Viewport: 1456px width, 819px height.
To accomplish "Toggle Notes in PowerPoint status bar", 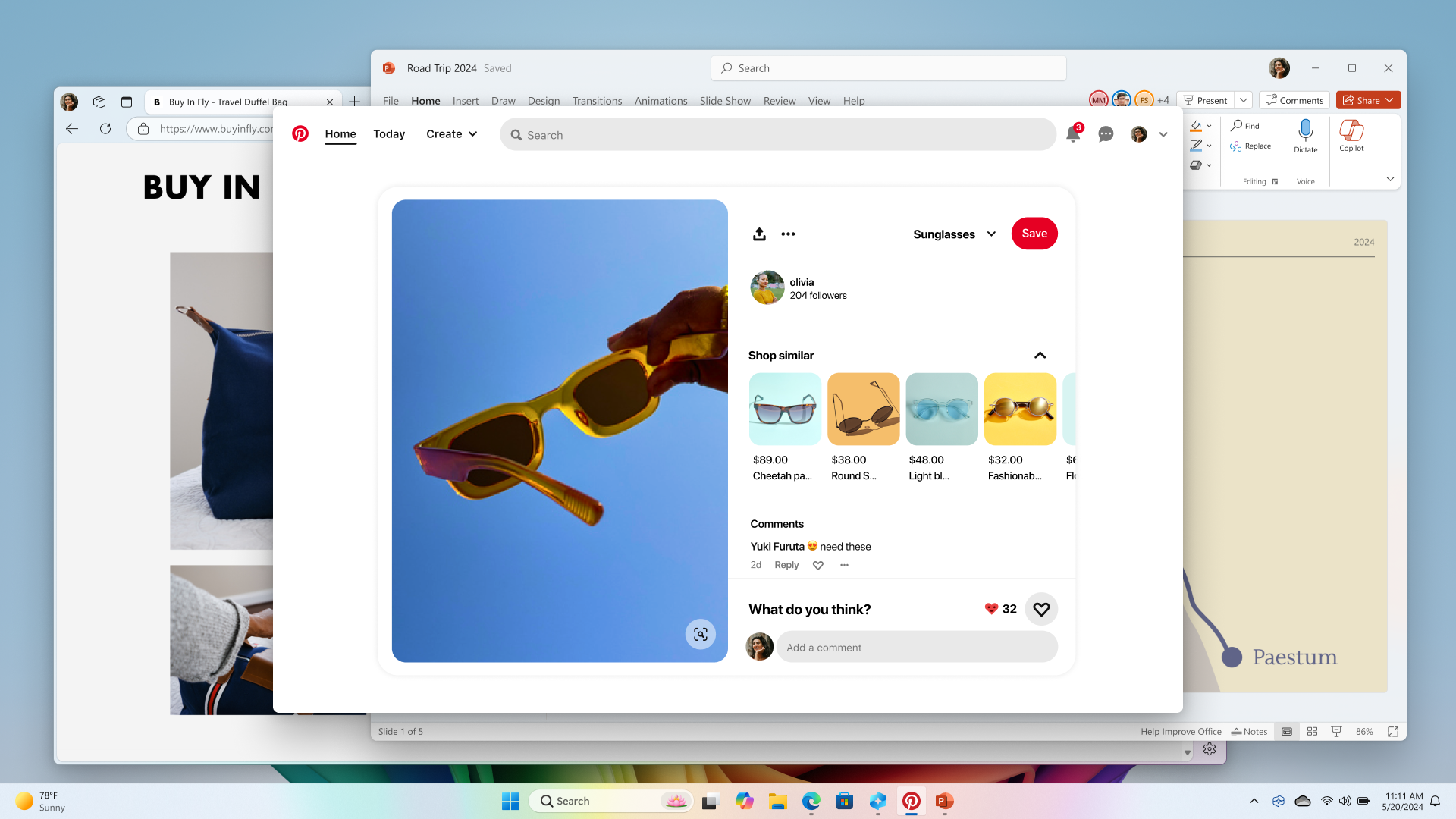I will [1249, 732].
